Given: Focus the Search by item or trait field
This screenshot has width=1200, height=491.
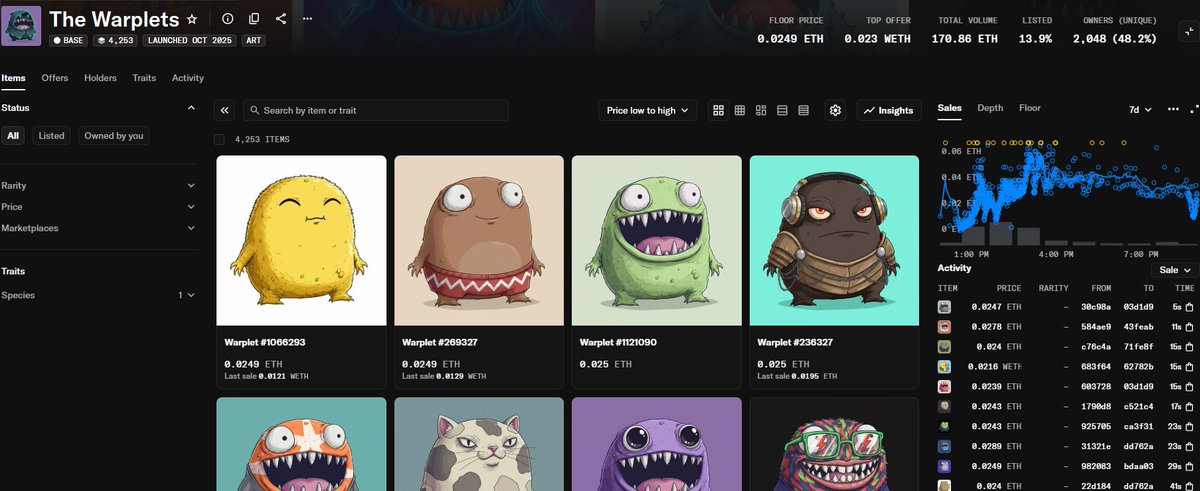Looking at the screenshot, I should tap(376, 110).
